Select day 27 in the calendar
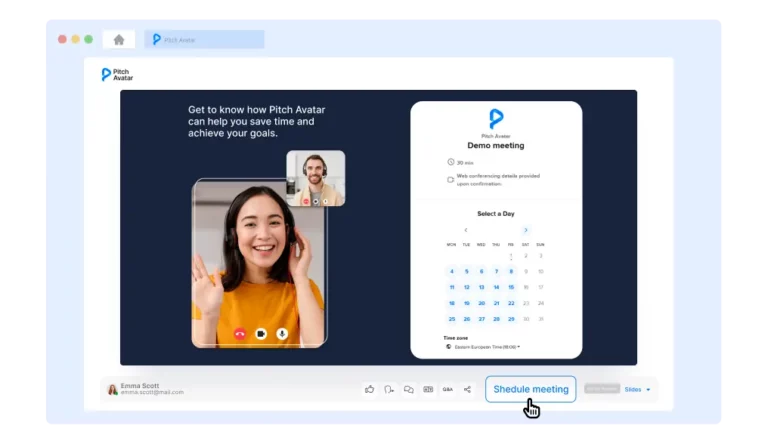This screenshot has width=768, height=444. [481, 319]
